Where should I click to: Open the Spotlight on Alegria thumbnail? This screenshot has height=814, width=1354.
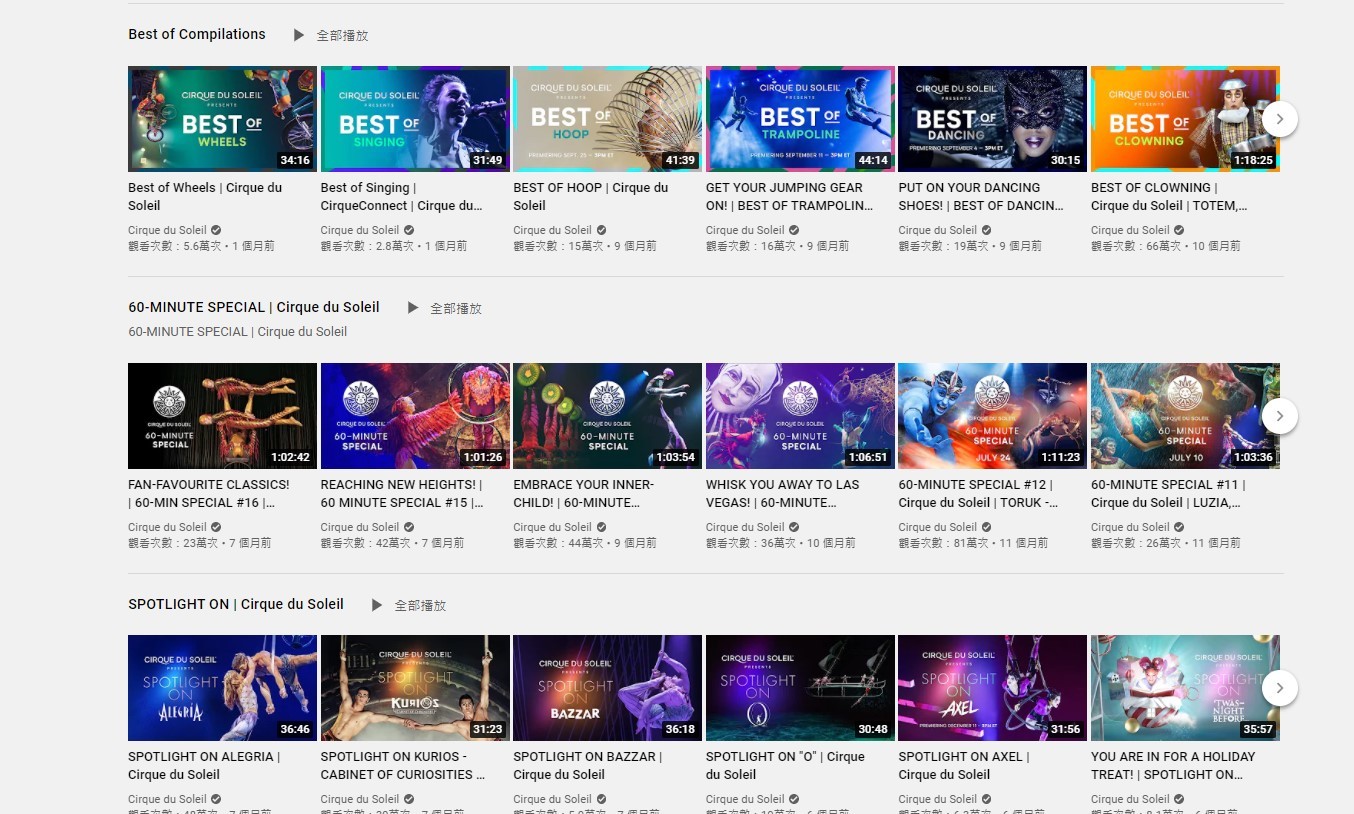click(x=222, y=688)
